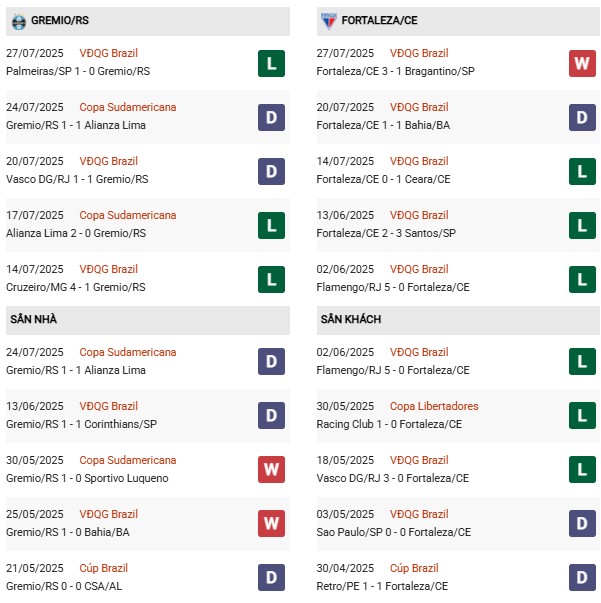
Task: Click the Fortaleza/CE team crest icon
Action: pyautogui.click(x=328, y=20)
